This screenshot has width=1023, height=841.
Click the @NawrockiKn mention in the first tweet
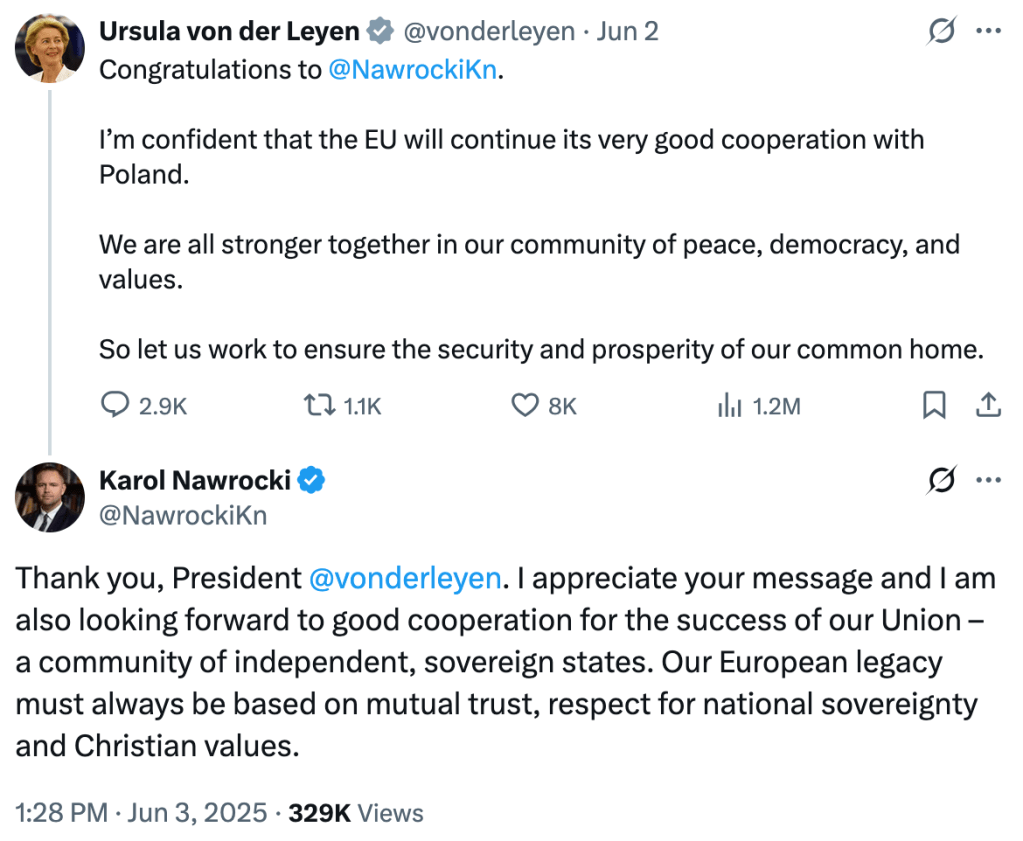point(412,71)
